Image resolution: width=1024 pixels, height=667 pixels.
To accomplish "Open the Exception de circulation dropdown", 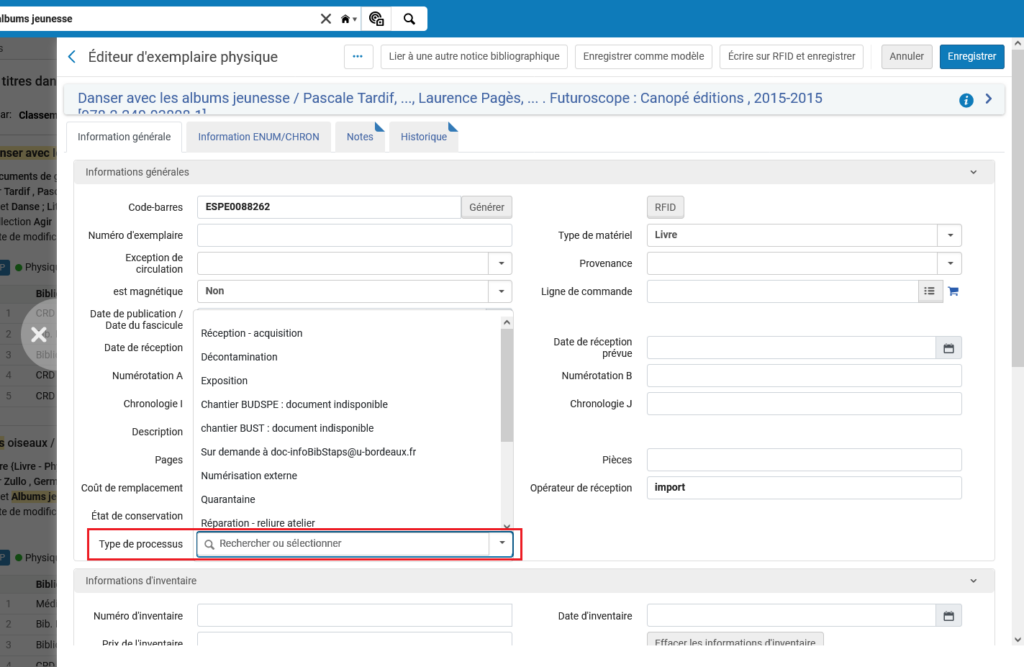I will pos(500,264).
